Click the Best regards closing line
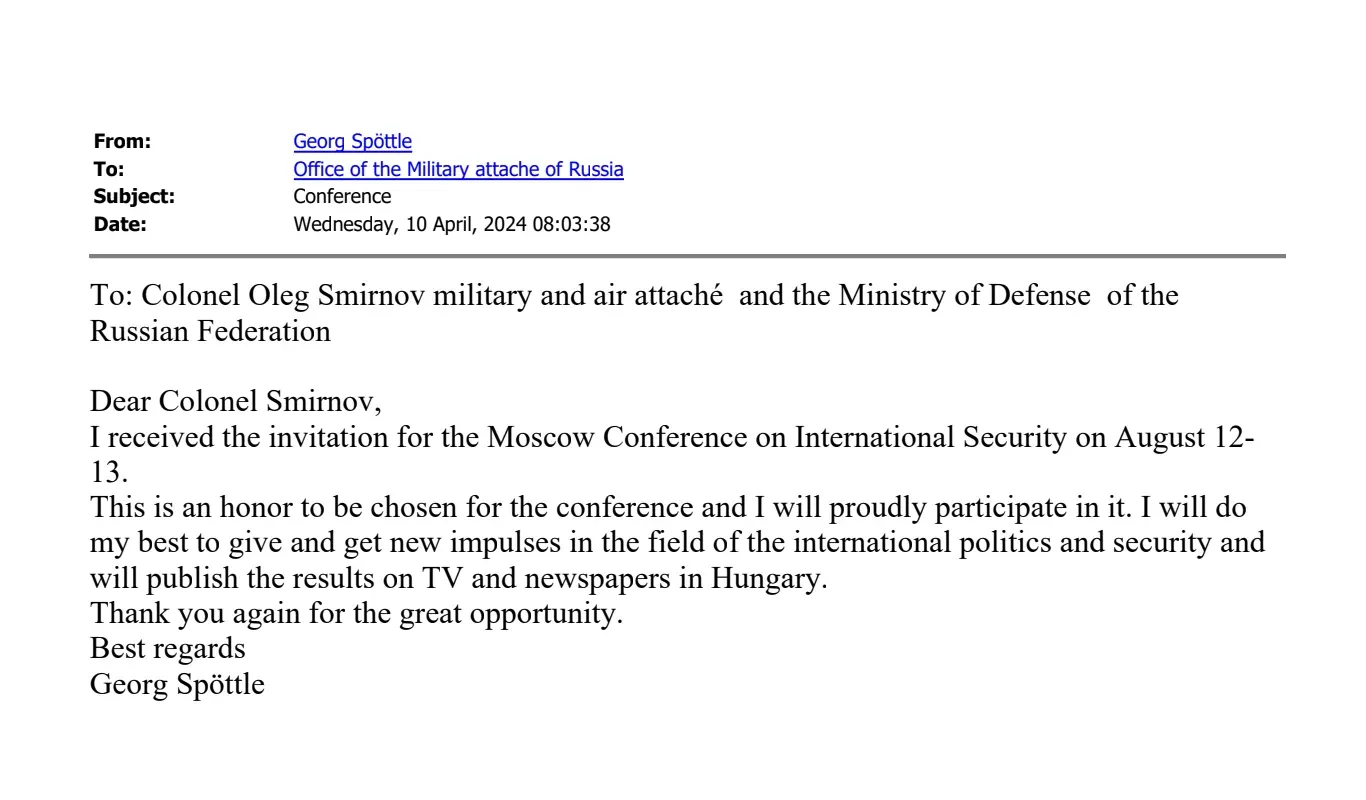The height and width of the screenshot is (800, 1366). click(x=167, y=650)
